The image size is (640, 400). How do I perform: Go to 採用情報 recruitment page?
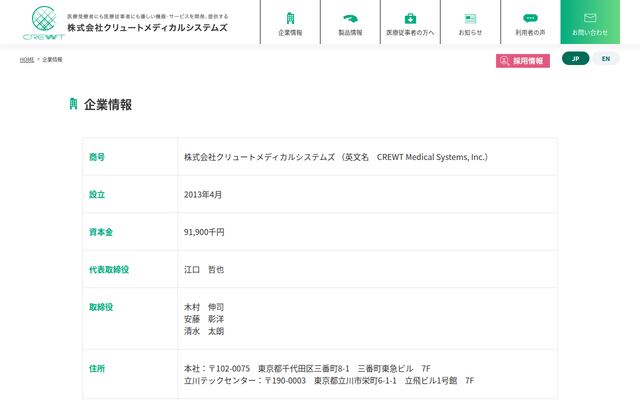tap(523, 61)
